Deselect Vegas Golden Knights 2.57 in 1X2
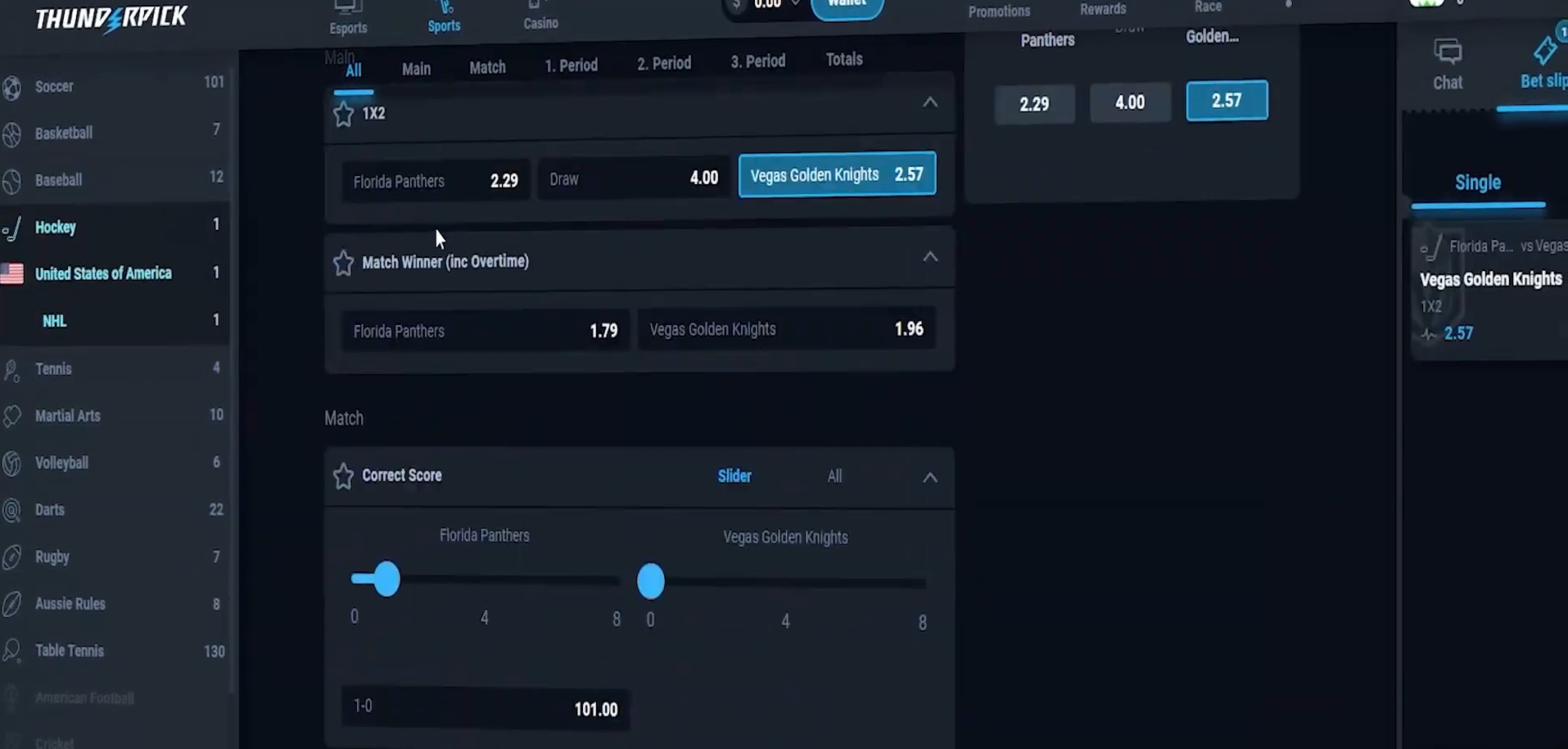The height and width of the screenshot is (749, 1568). click(x=837, y=174)
